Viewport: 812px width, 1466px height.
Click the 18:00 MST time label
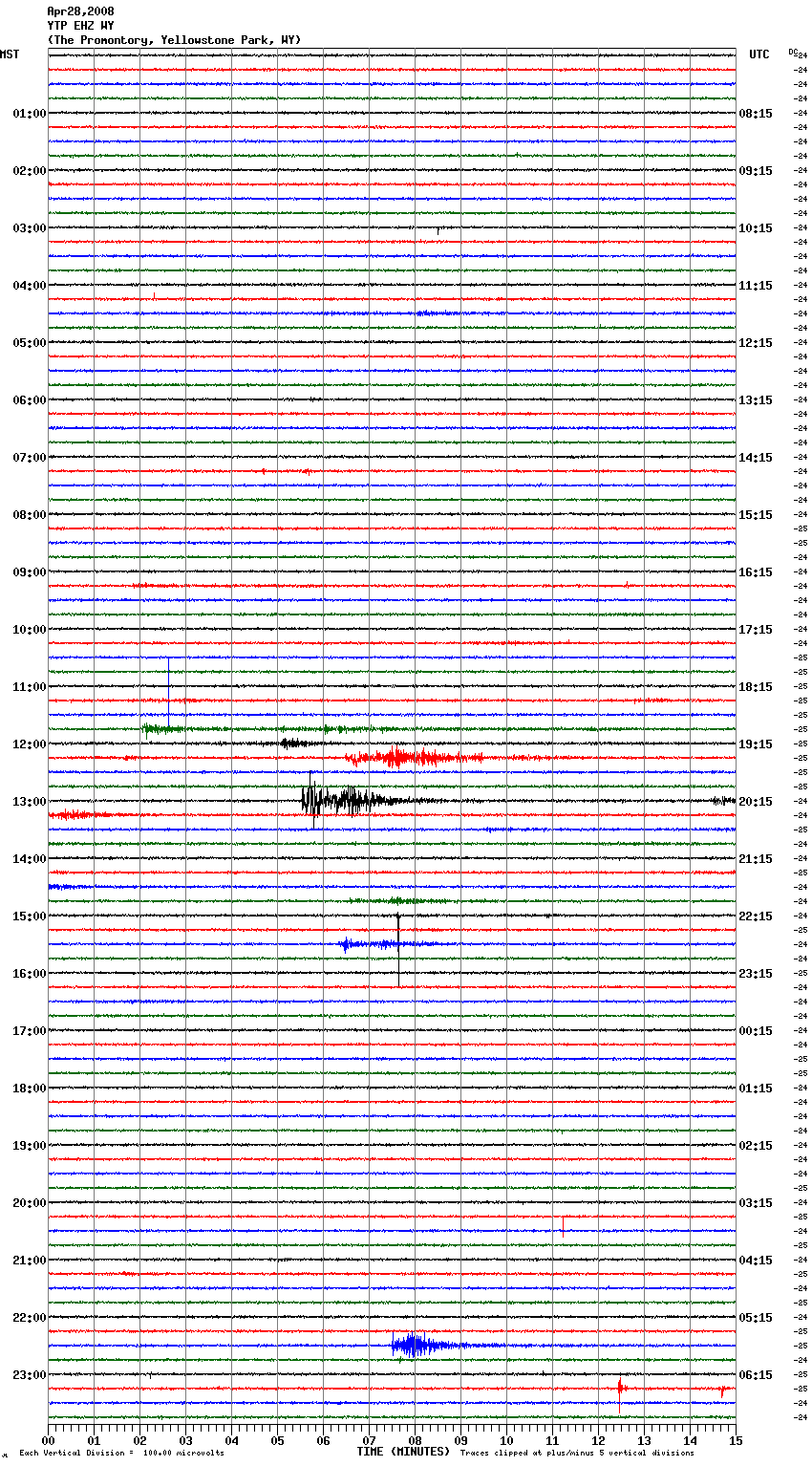coord(29,1089)
